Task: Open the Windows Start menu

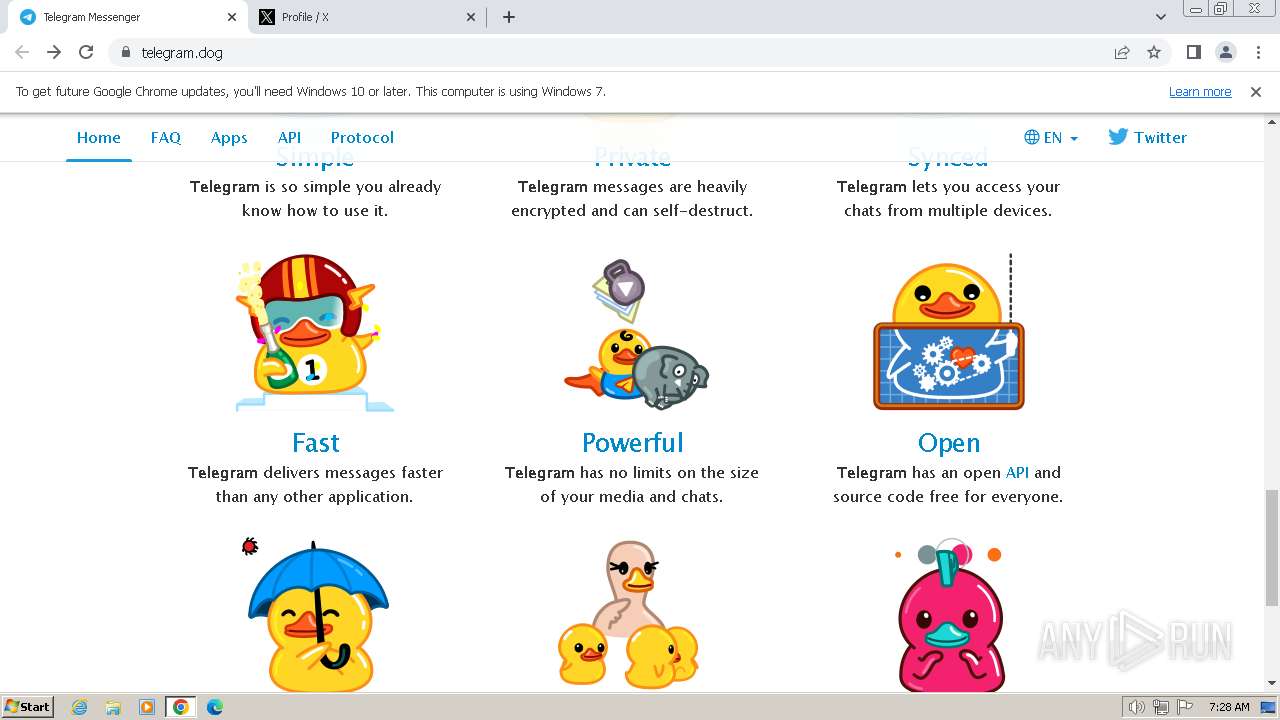Action: pyautogui.click(x=28, y=706)
